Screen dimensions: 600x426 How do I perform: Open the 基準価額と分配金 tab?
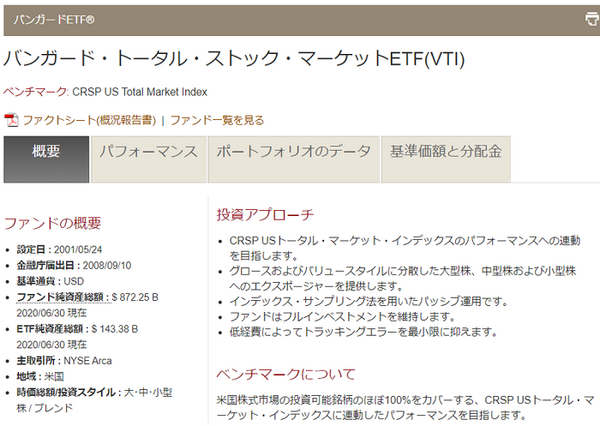(446, 159)
